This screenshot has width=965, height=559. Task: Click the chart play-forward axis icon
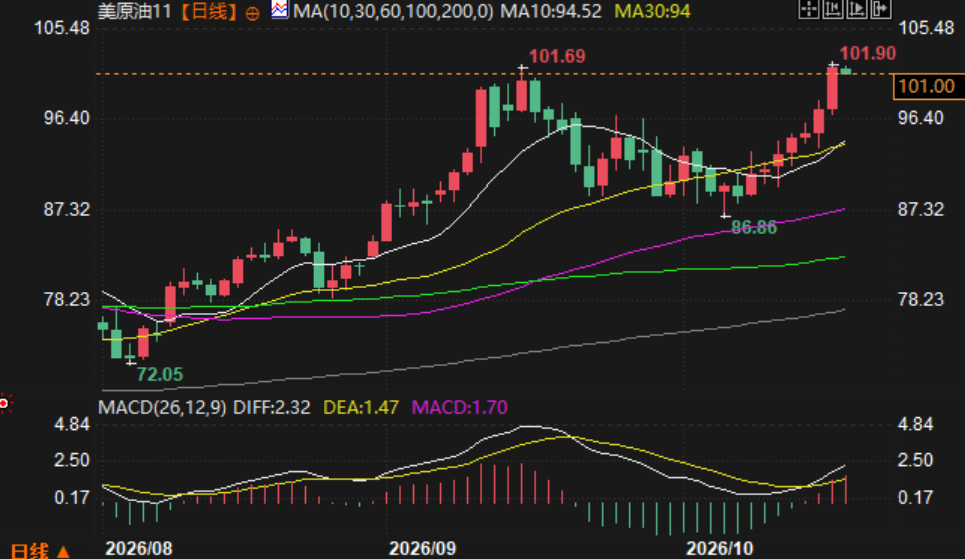[857, 9]
